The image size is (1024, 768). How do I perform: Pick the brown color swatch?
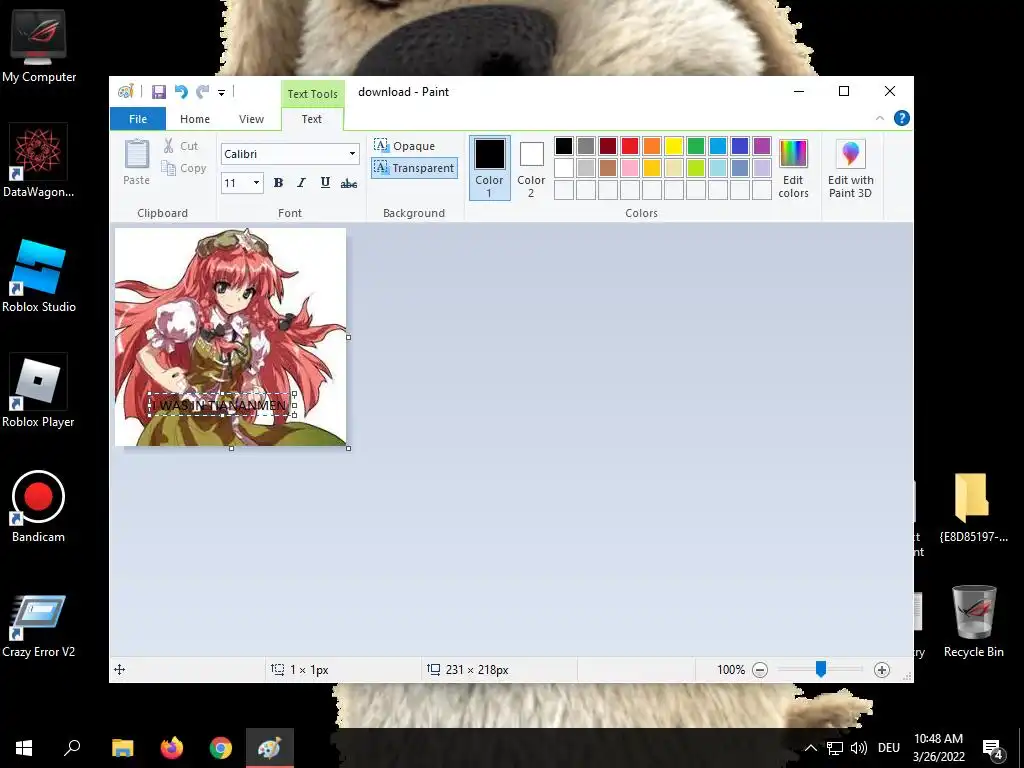(x=607, y=168)
